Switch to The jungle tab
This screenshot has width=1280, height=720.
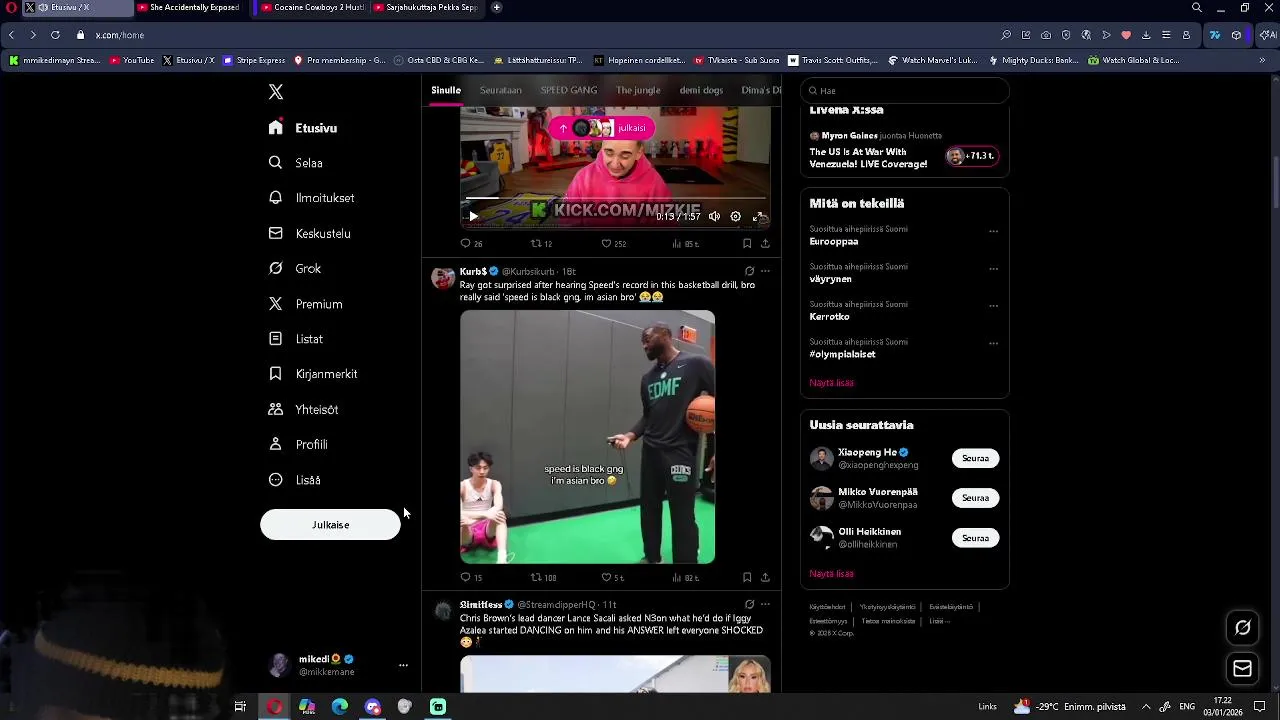tap(638, 90)
